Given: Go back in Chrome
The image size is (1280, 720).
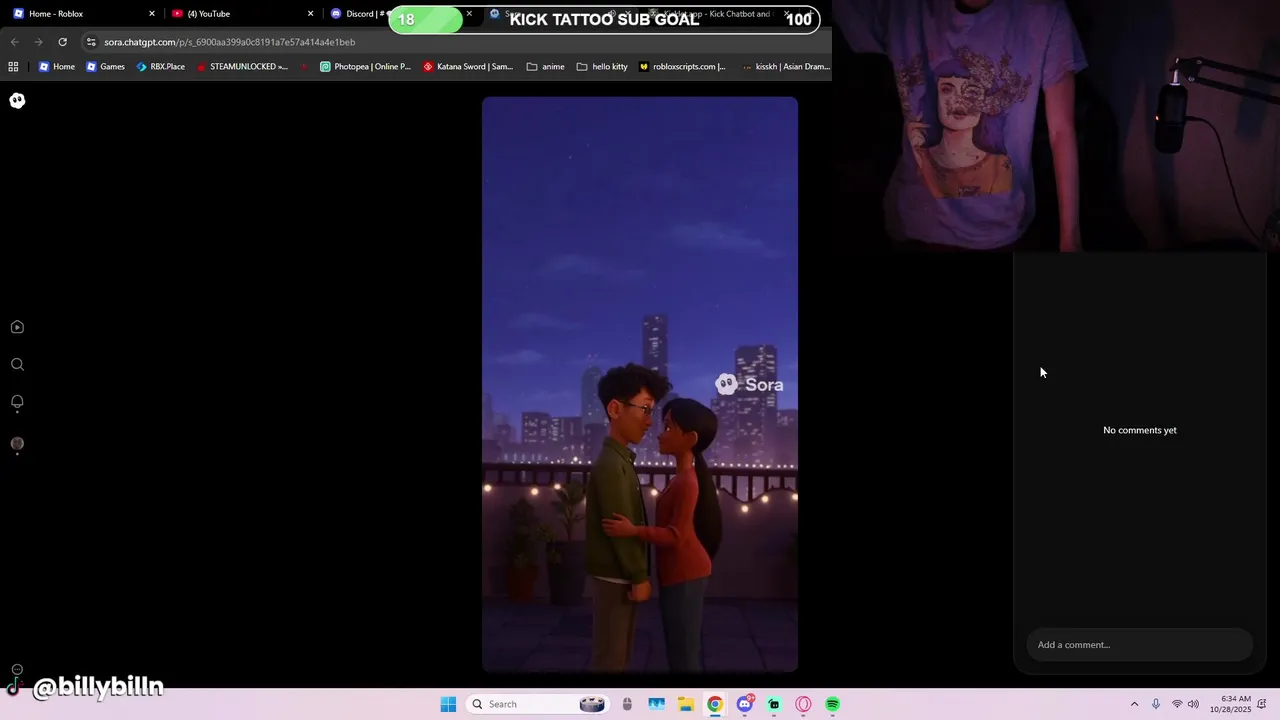Looking at the screenshot, I should pyautogui.click(x=14, y=42).
